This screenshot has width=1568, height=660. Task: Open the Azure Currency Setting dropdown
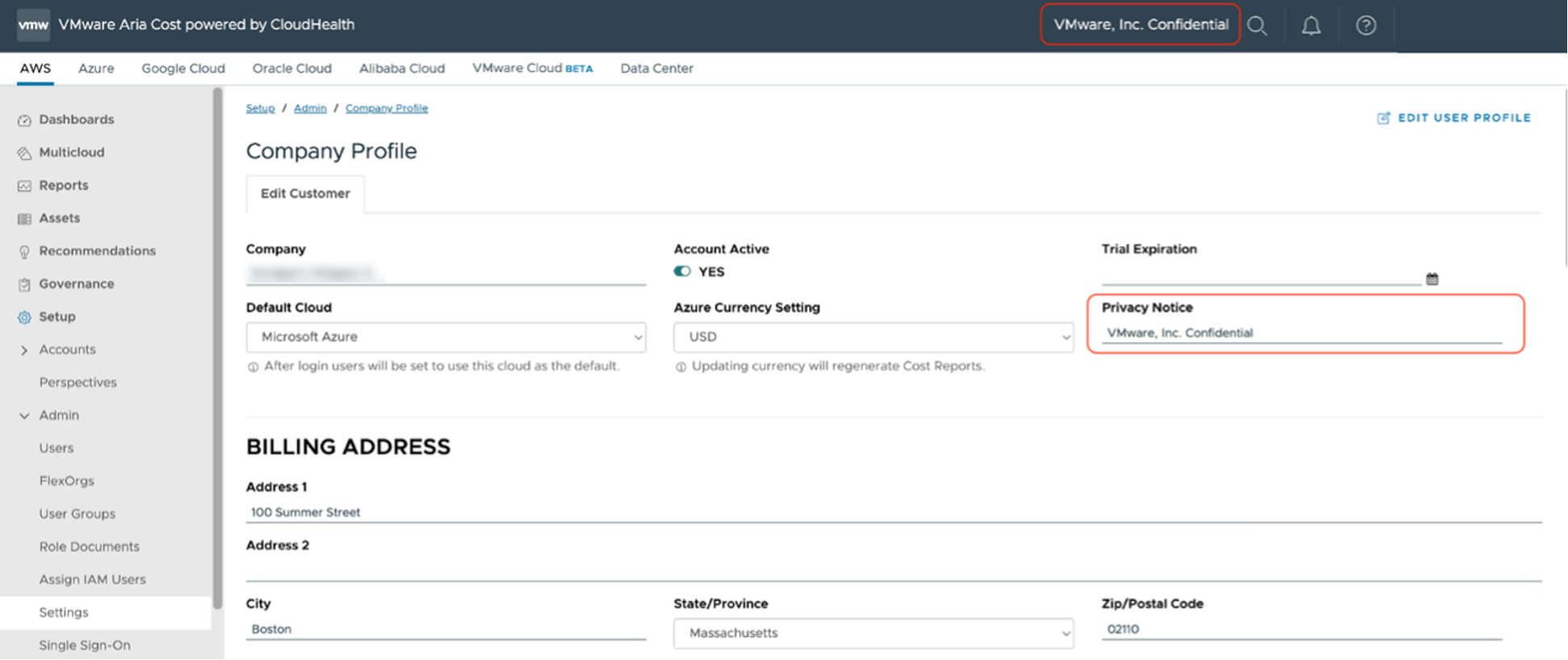(x=874, y=337)
